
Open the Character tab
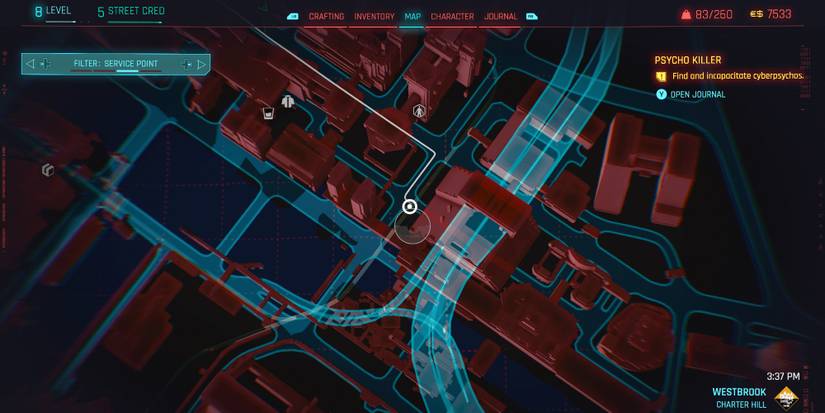click(452, 16)
